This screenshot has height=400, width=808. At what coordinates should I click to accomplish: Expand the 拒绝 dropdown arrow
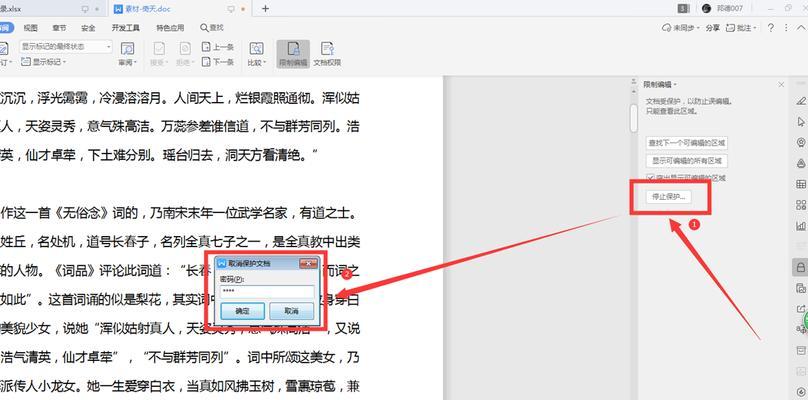pos(193,63)
